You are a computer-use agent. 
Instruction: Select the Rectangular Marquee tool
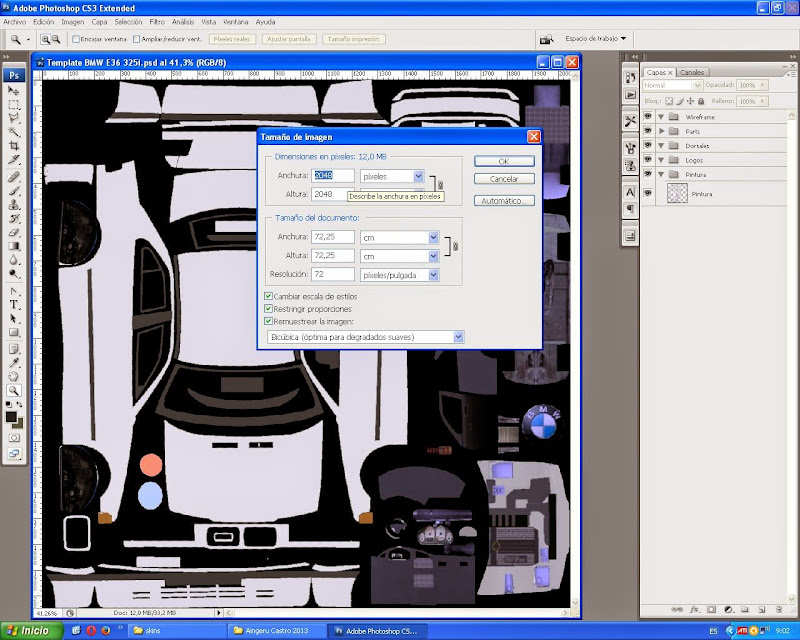(14, 105)
